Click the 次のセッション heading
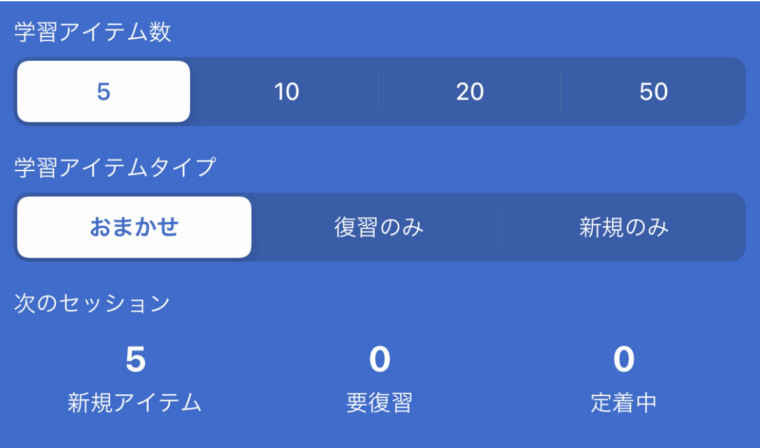Viewport: 760px width, 448px height. (92, 303)
